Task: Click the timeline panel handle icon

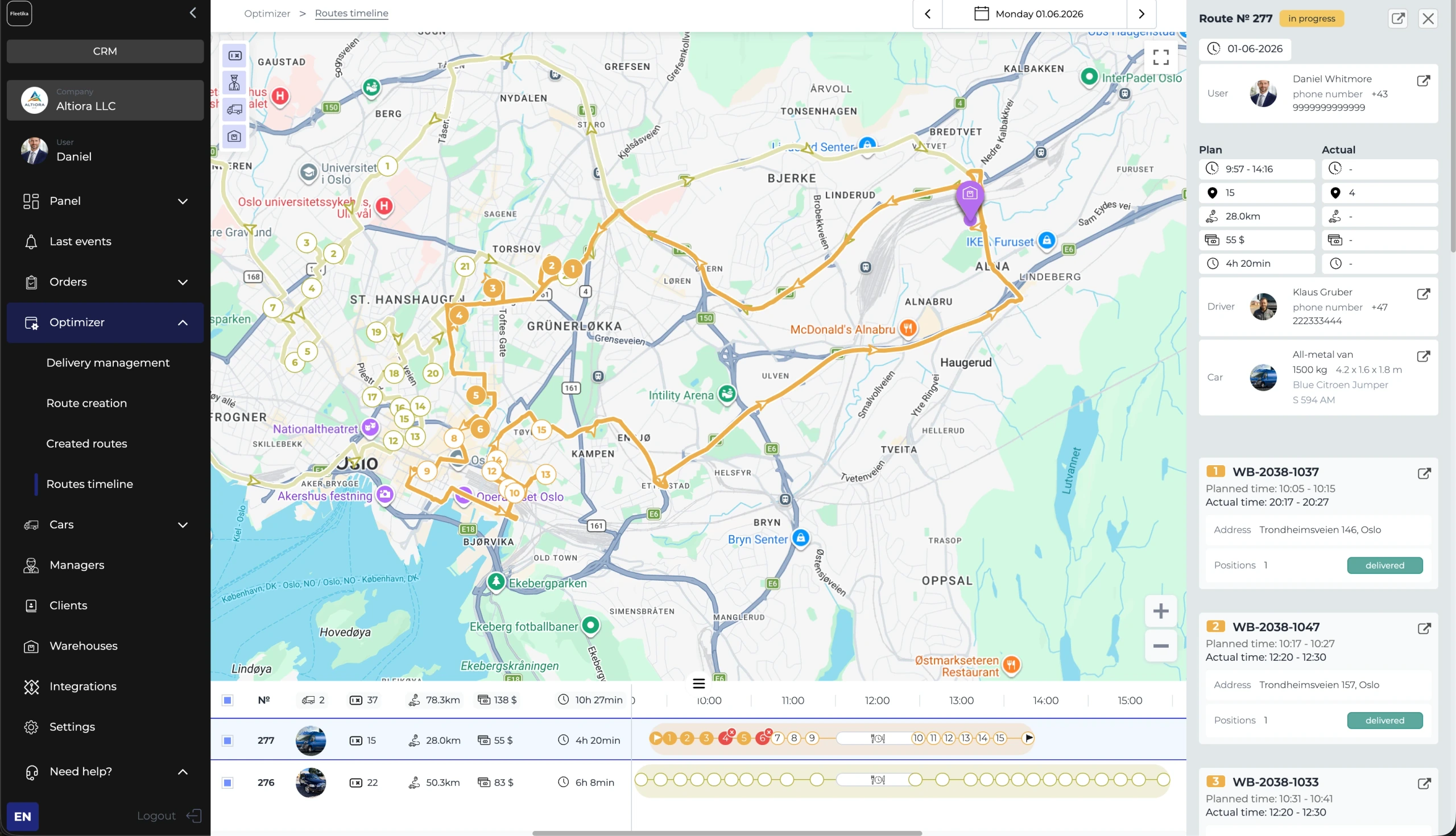Action: click(x=699, y=684)
